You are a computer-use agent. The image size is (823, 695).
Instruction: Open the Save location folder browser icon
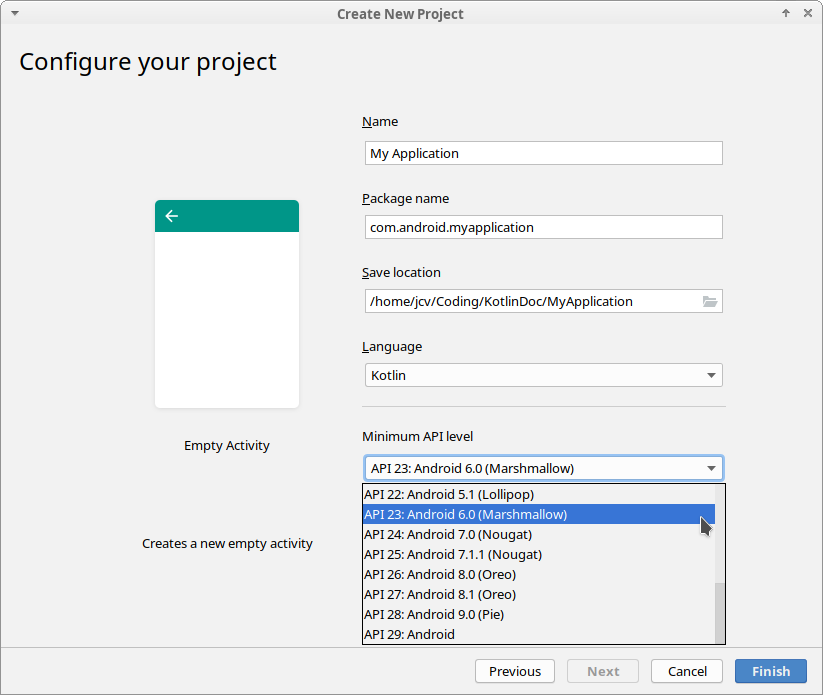(710, 301)
